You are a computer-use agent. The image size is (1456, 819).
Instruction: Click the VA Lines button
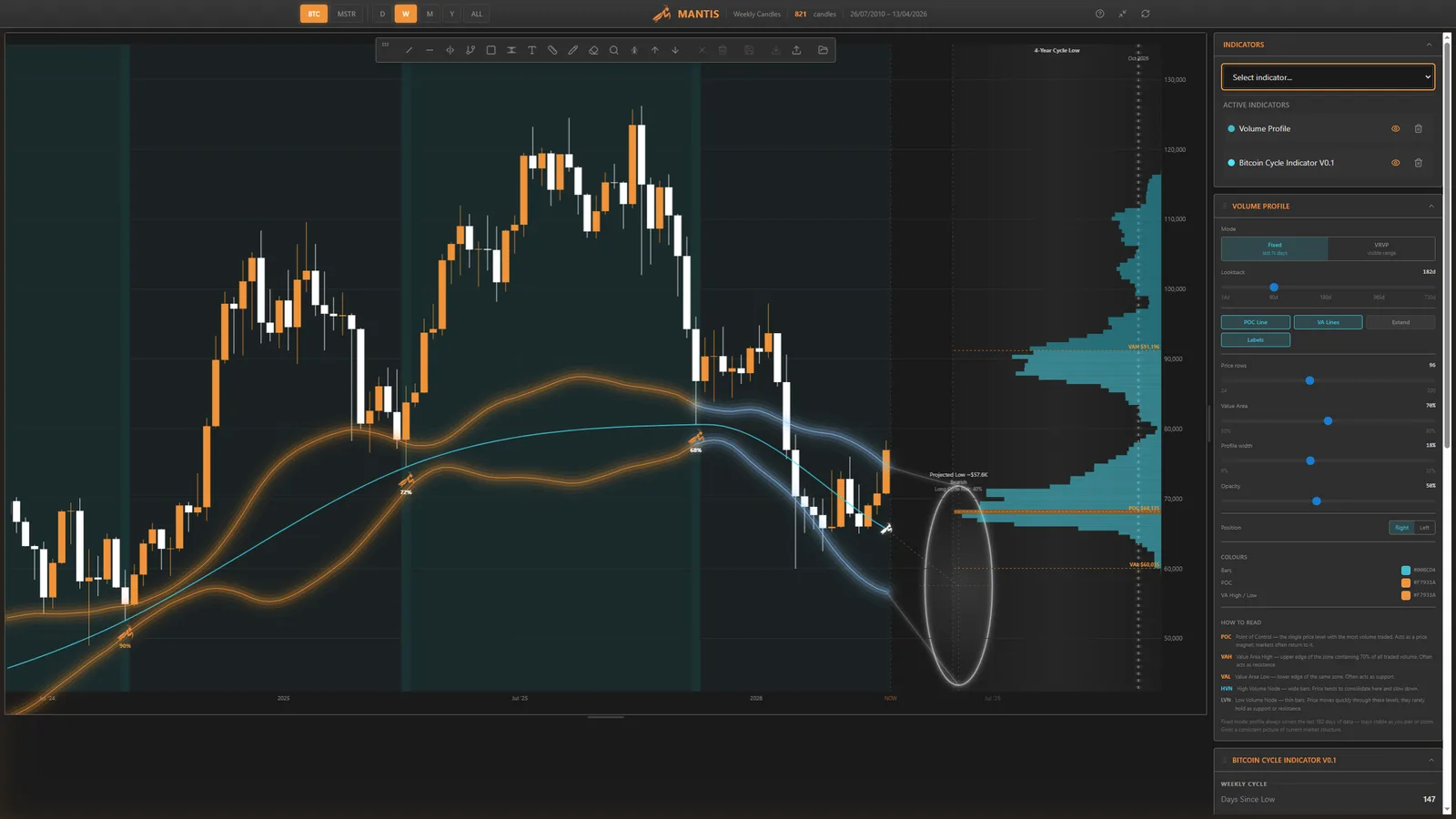coord(1327,321)
